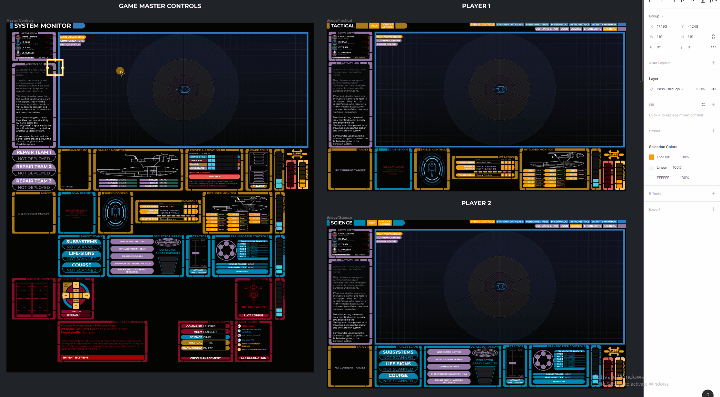The image size is (720, 397).
Task: Click the COURSE button in GM controls
Action: [82, 265]
